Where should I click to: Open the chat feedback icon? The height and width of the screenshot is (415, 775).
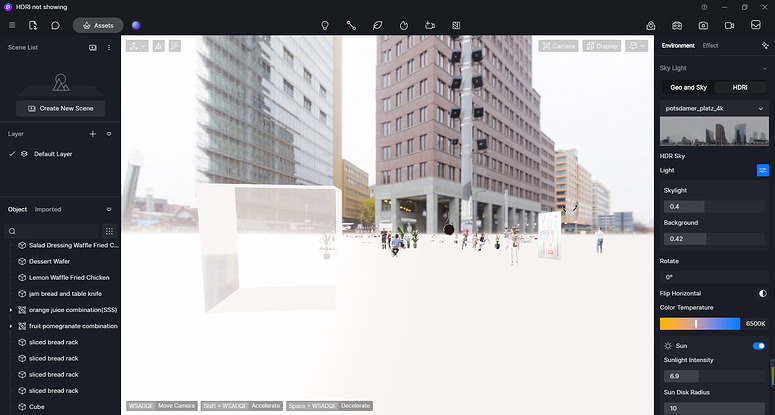55,25
